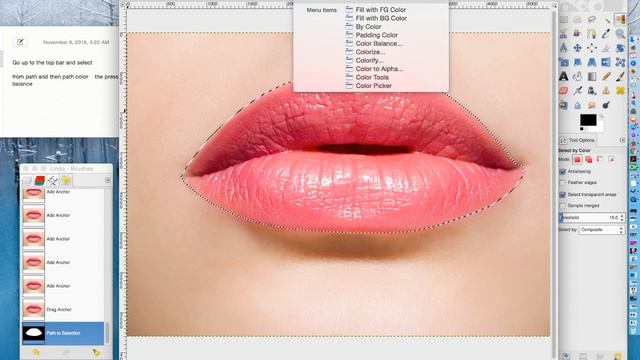This screenshot has width=640, height=360.
Task: Select the Clone stamp tool
Action: coord(606,90)
